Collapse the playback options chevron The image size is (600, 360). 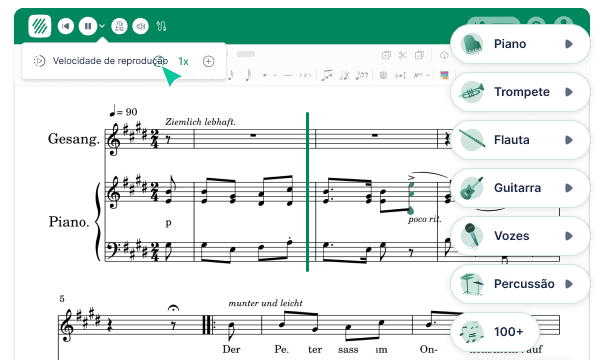click(102, 26)
